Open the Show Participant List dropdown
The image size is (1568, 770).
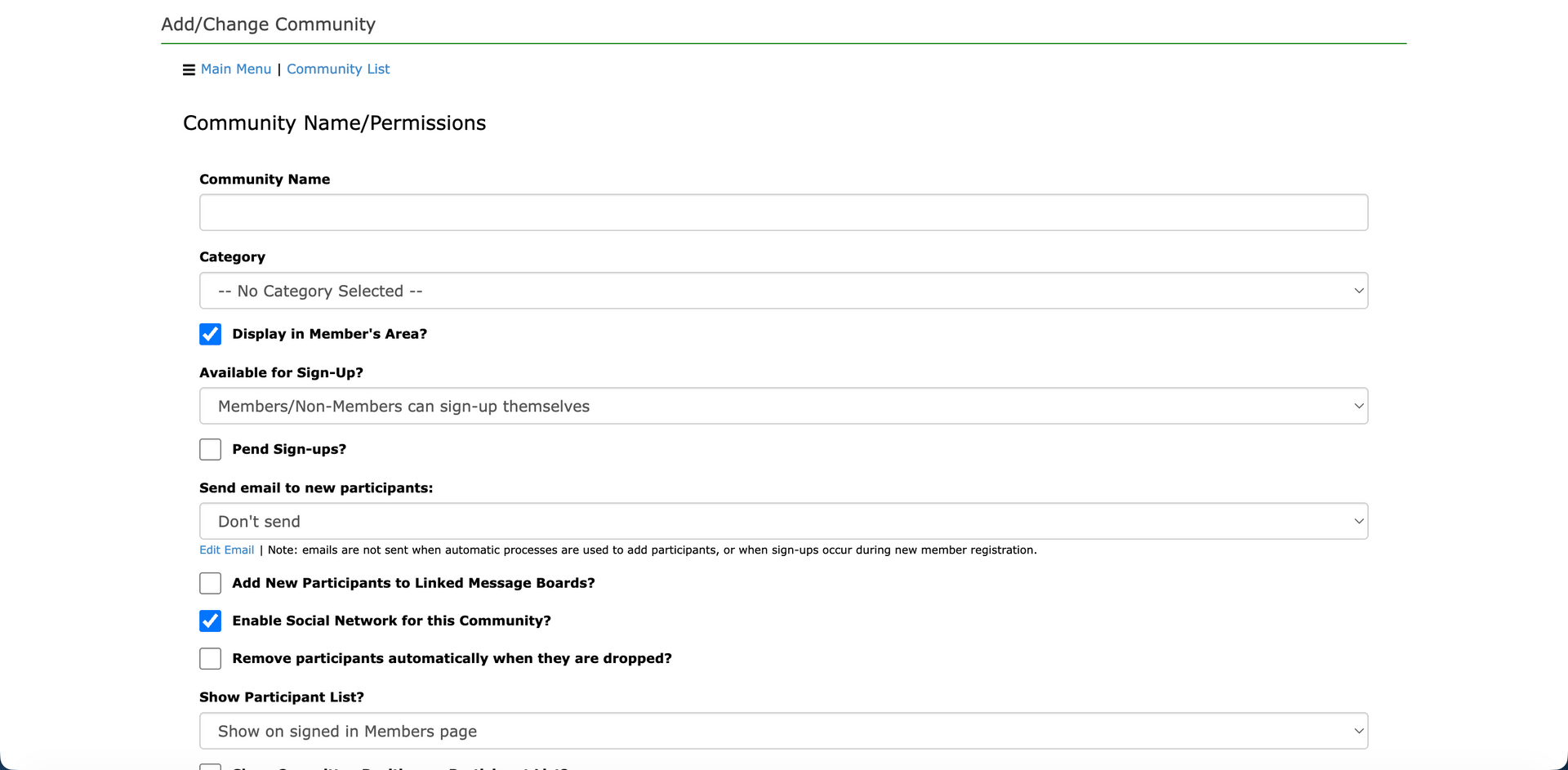783,731
